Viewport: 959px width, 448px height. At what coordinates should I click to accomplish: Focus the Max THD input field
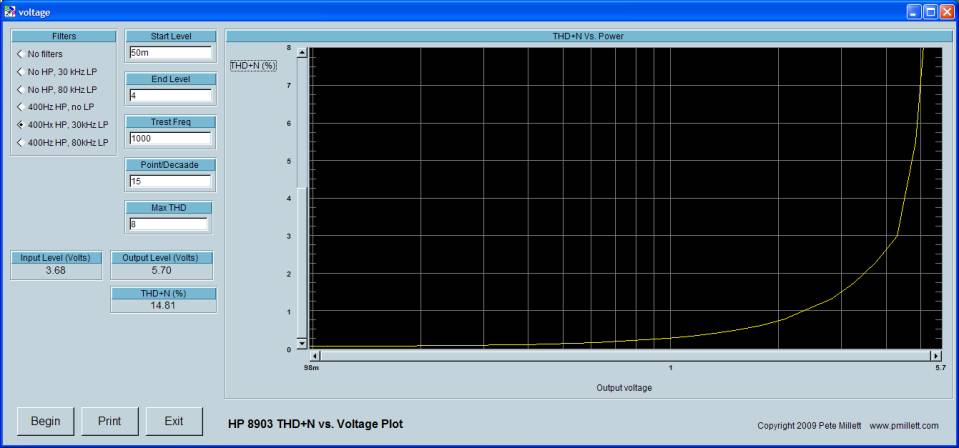pyautogui.click(x=169, y=224)
